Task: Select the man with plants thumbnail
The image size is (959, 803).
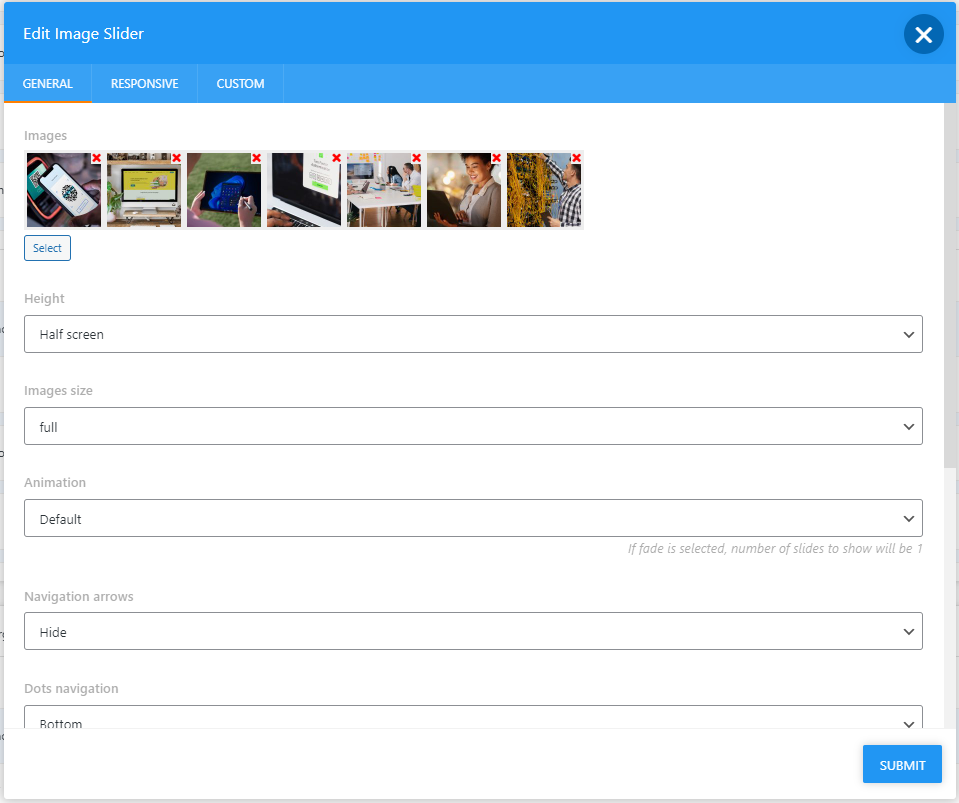Action: (544, 190)
